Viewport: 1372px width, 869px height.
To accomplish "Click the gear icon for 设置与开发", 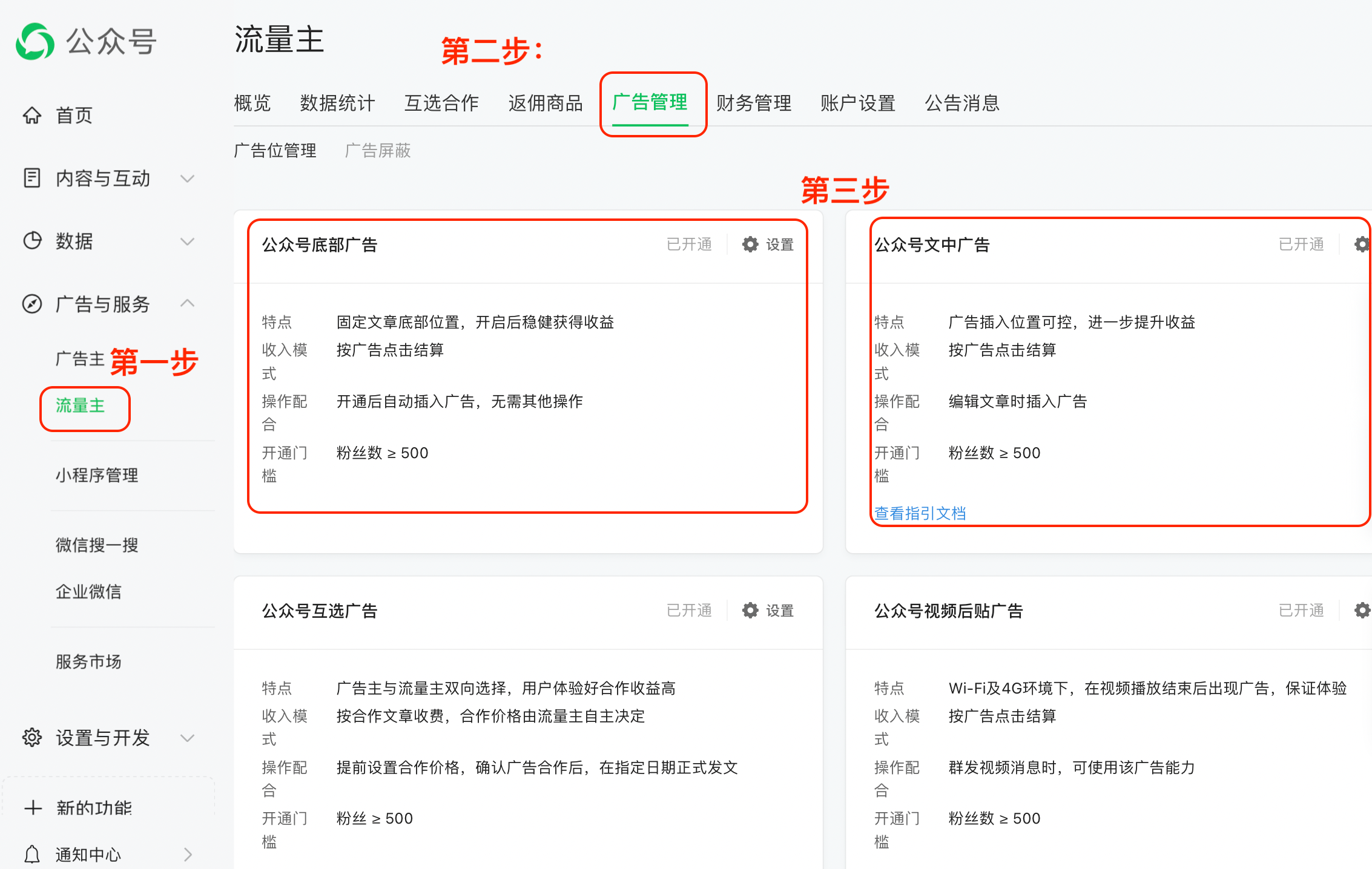I will click(32, 738).
